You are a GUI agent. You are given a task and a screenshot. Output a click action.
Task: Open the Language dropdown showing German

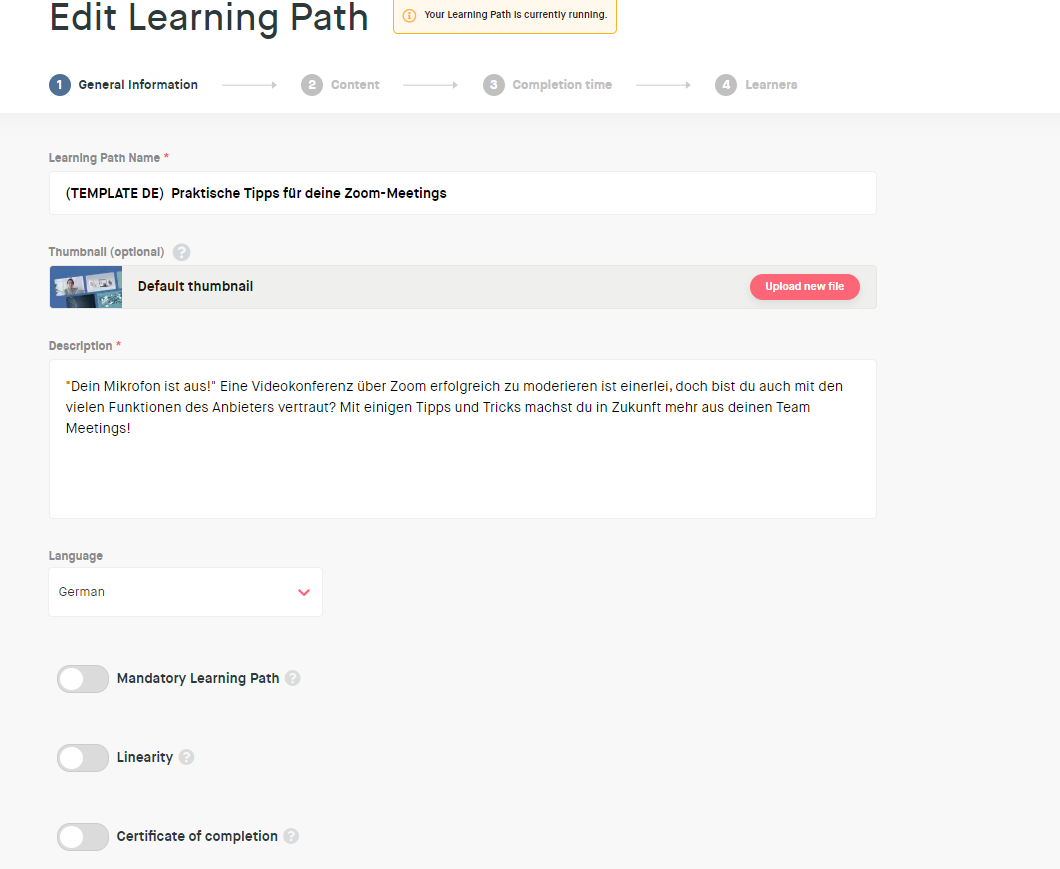pos(185,592)
